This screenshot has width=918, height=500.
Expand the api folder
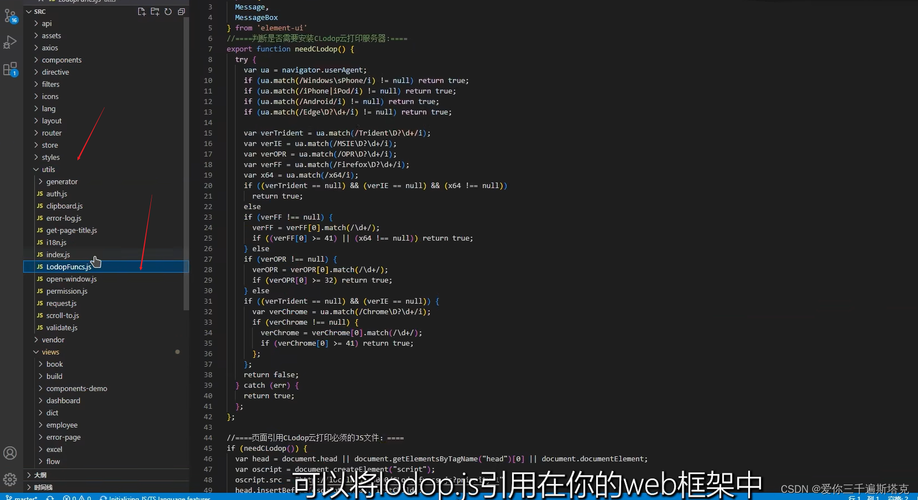coord(106,23)
